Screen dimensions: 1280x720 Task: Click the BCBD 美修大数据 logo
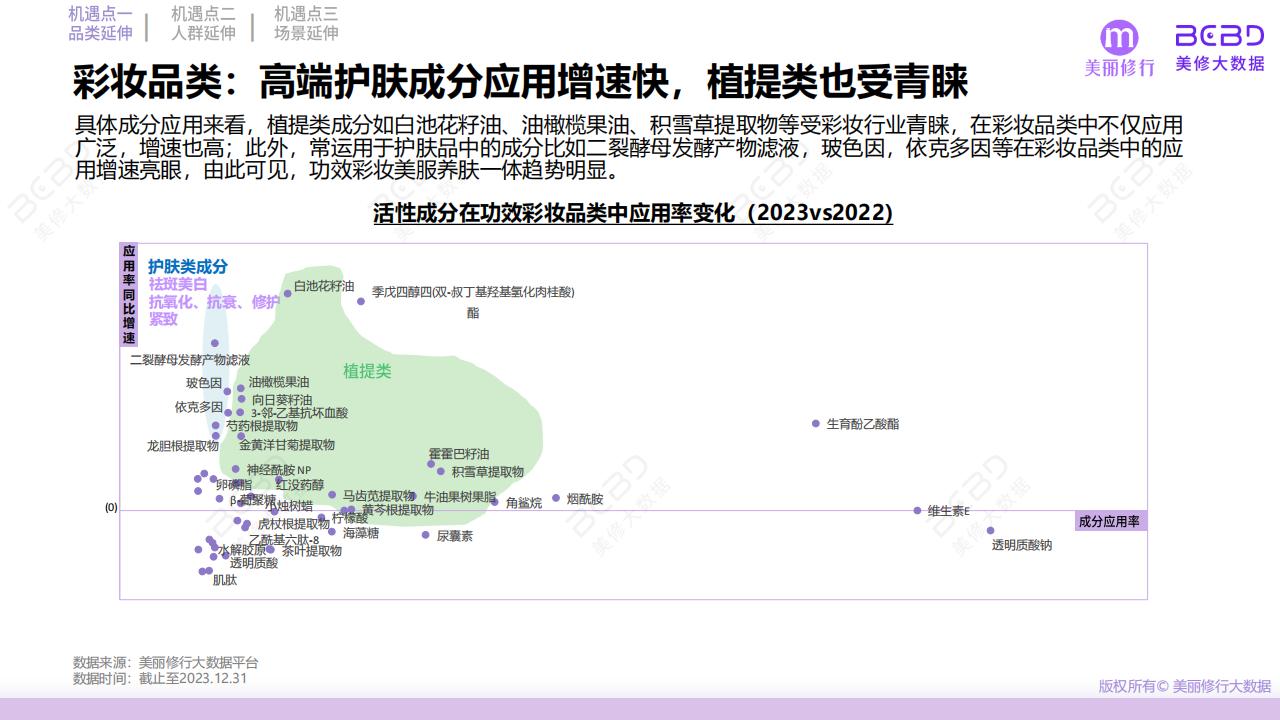coord(1219,47)
